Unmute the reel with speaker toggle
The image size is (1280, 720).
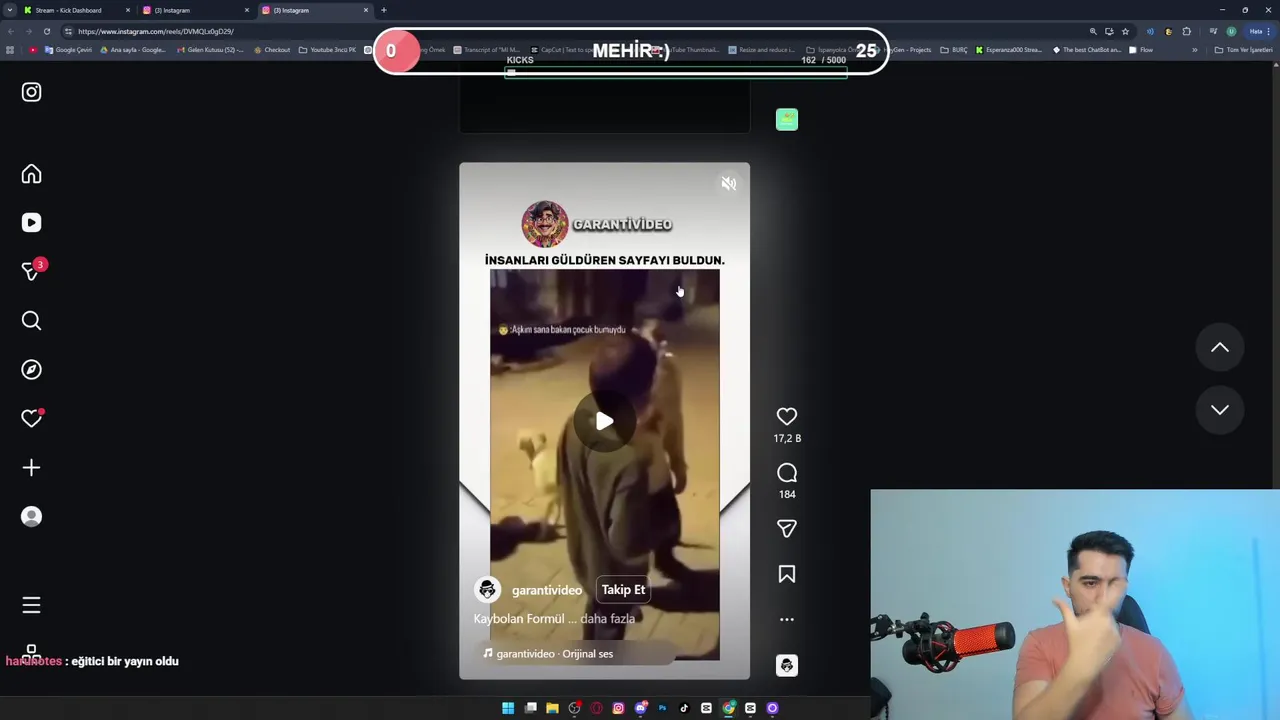pyautogui.click(x=729, y=183)
